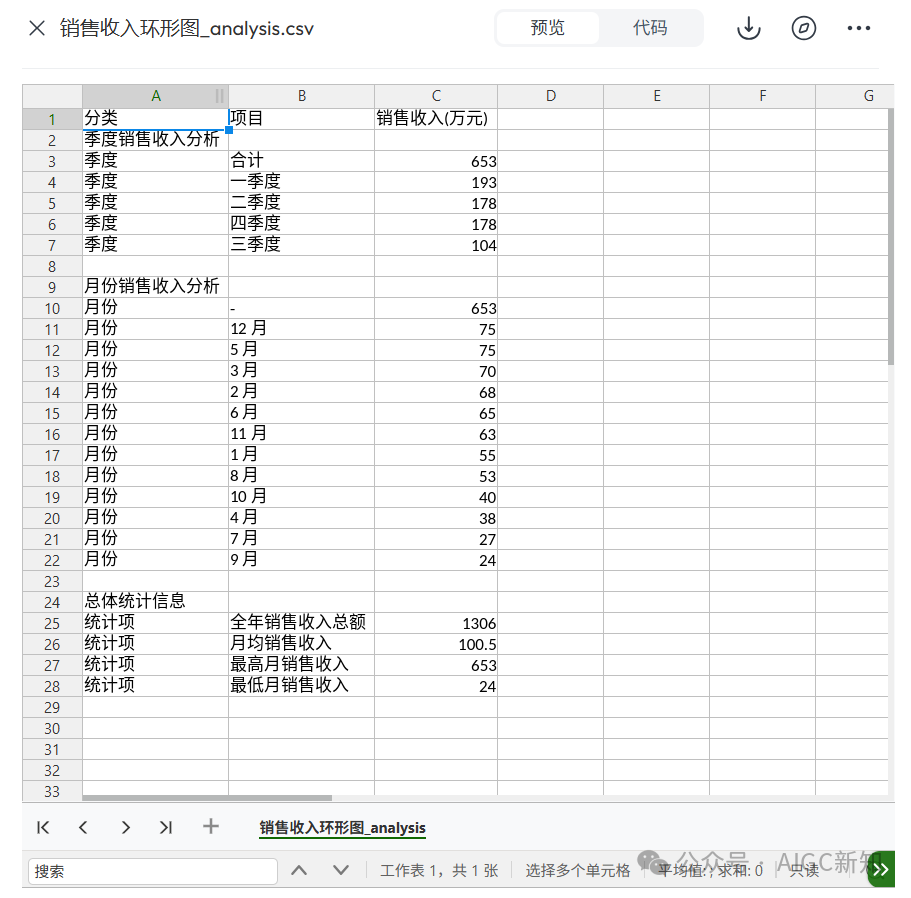Click the next sheet arrow icon
911x898 pixels.
click(x=126, y=827)
